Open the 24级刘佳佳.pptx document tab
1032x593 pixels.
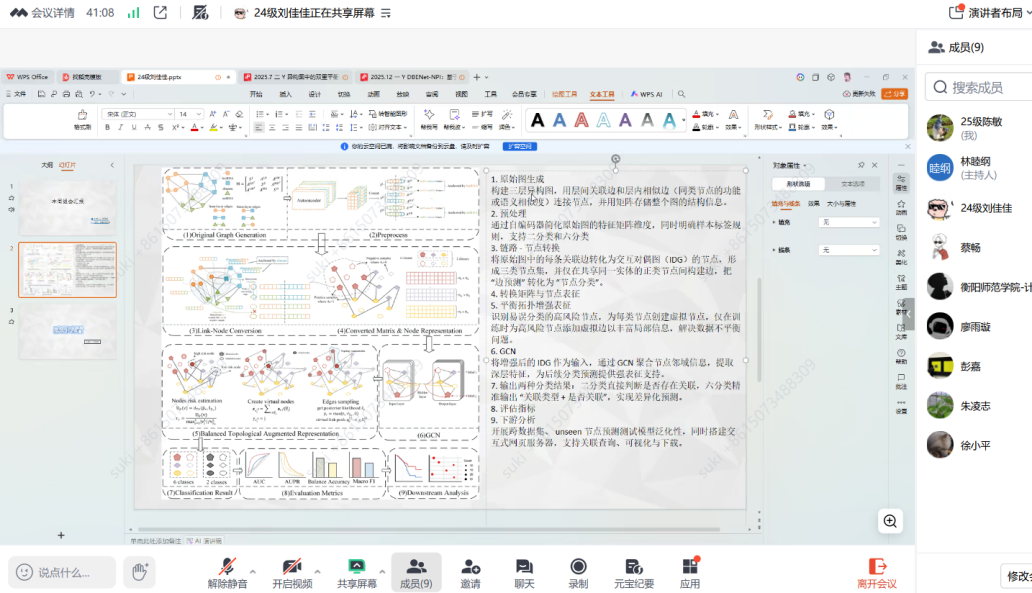click(160, 77)
